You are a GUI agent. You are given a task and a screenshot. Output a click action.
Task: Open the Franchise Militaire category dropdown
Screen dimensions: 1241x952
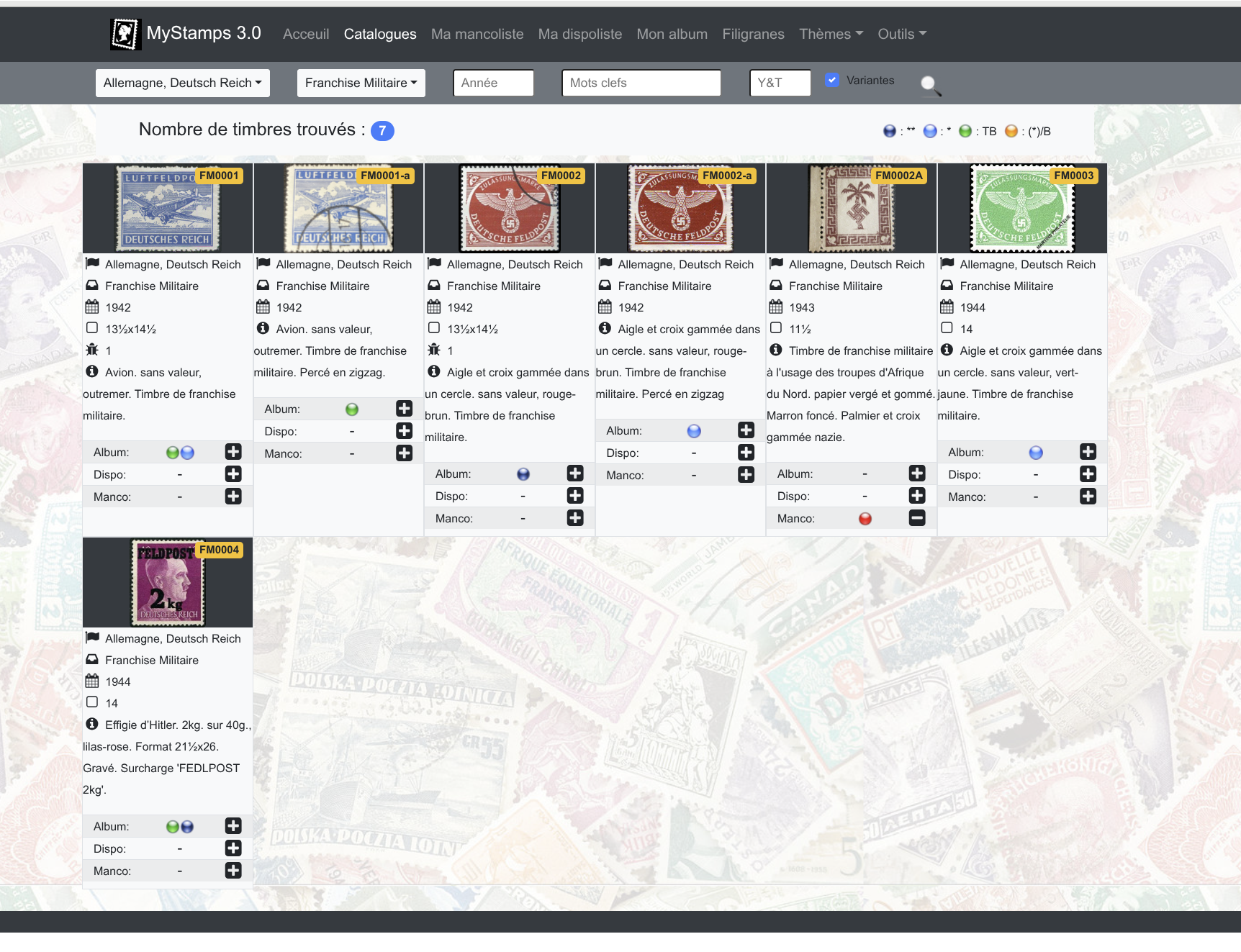(x=361, y=83)
